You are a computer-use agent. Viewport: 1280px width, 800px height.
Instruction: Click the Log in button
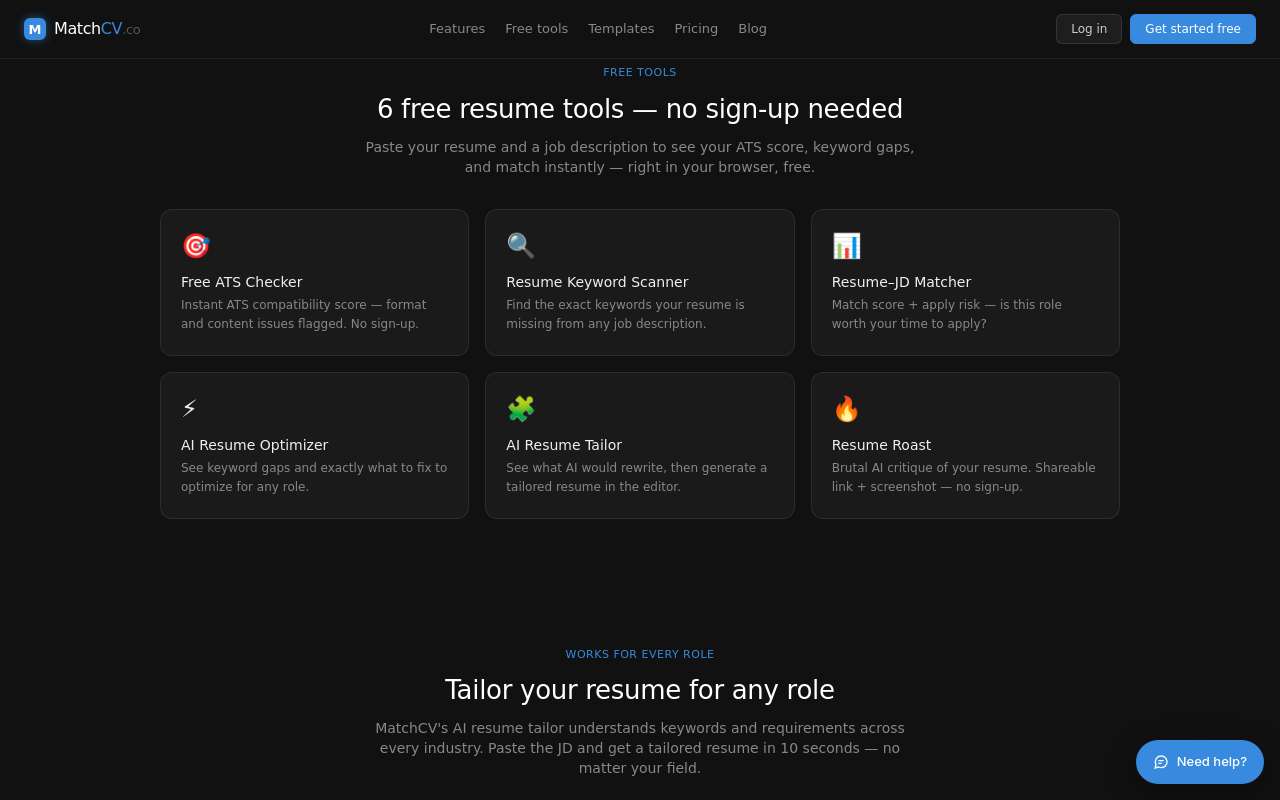1089,29
